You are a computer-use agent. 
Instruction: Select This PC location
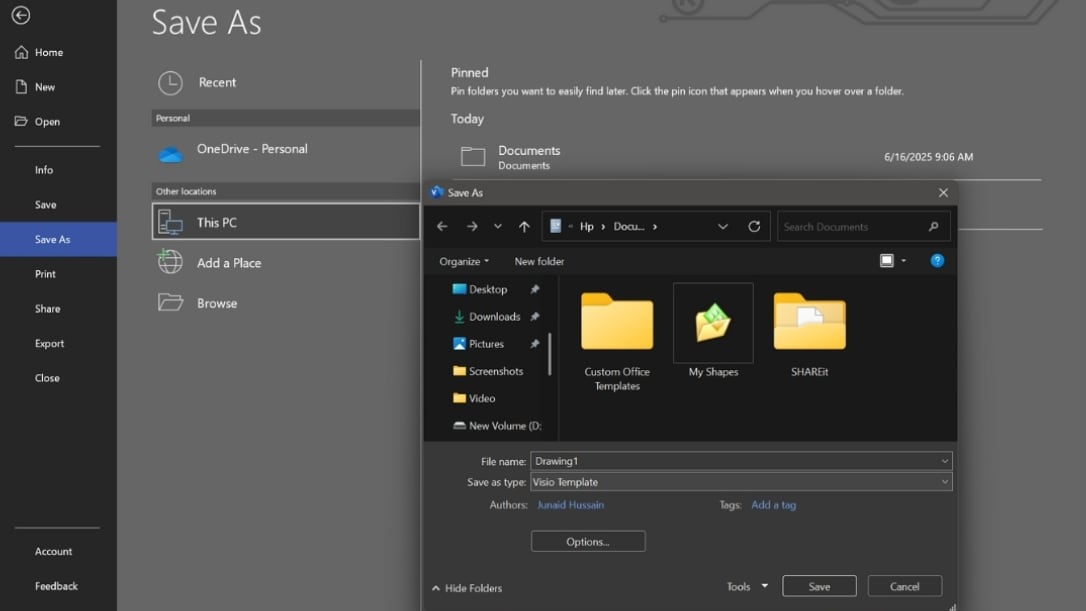285,222
